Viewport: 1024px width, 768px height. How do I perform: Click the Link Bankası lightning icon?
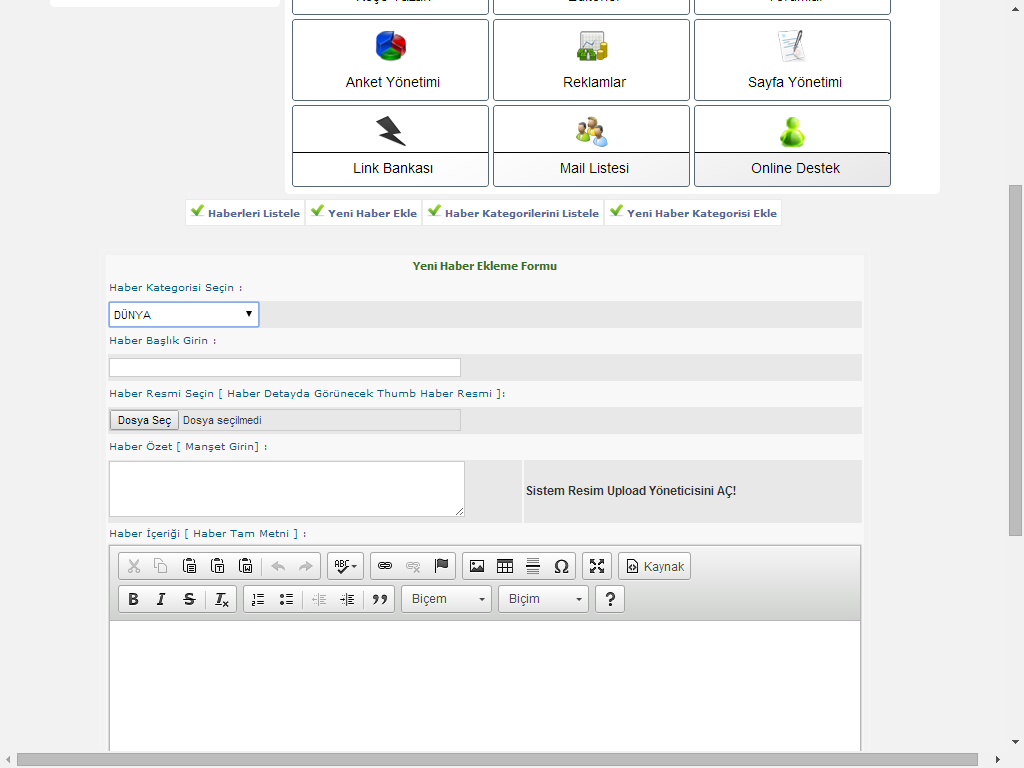point(391,131)
